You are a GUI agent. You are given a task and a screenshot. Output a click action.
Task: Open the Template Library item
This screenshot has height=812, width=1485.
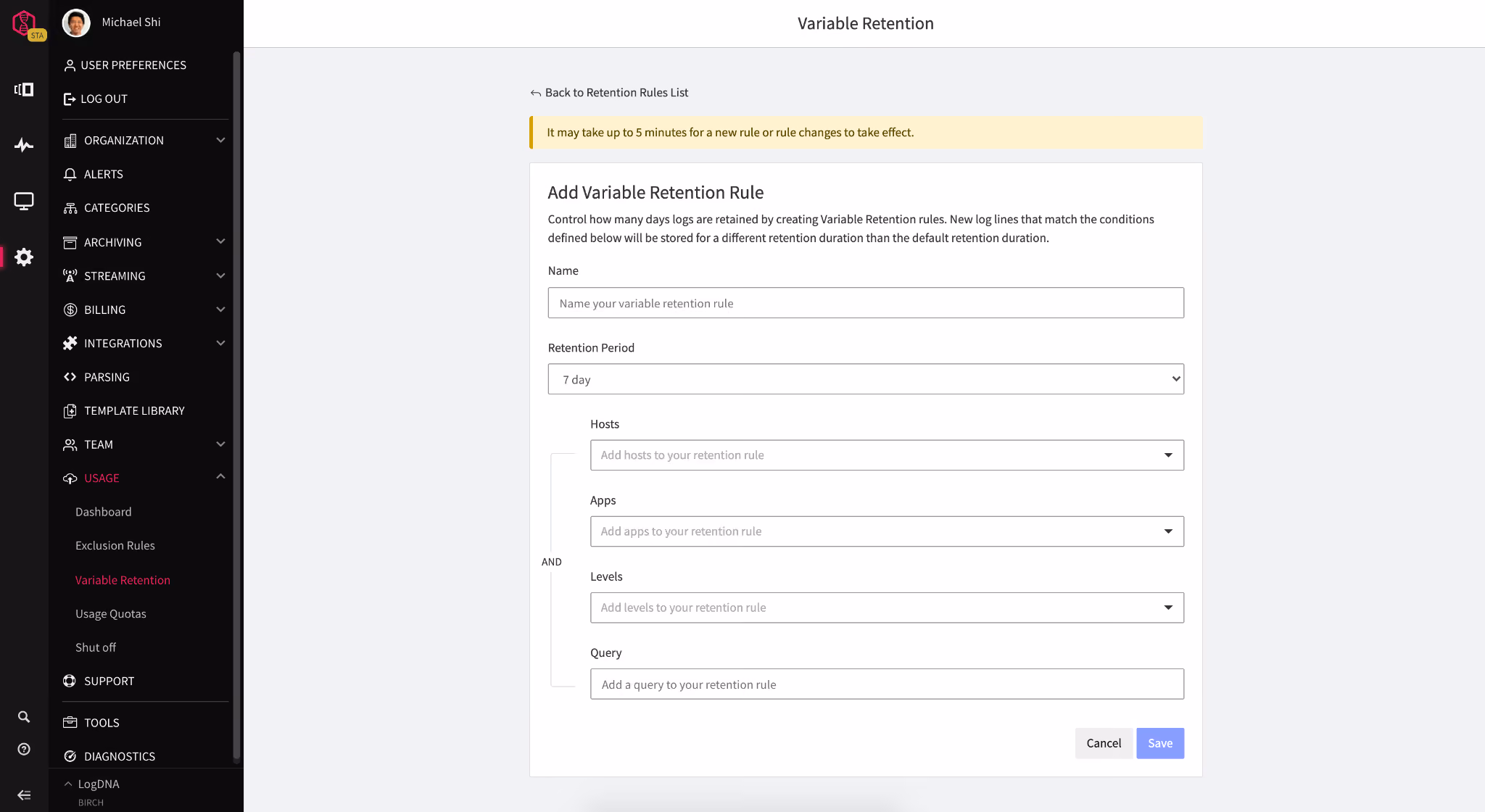(134, 411)
